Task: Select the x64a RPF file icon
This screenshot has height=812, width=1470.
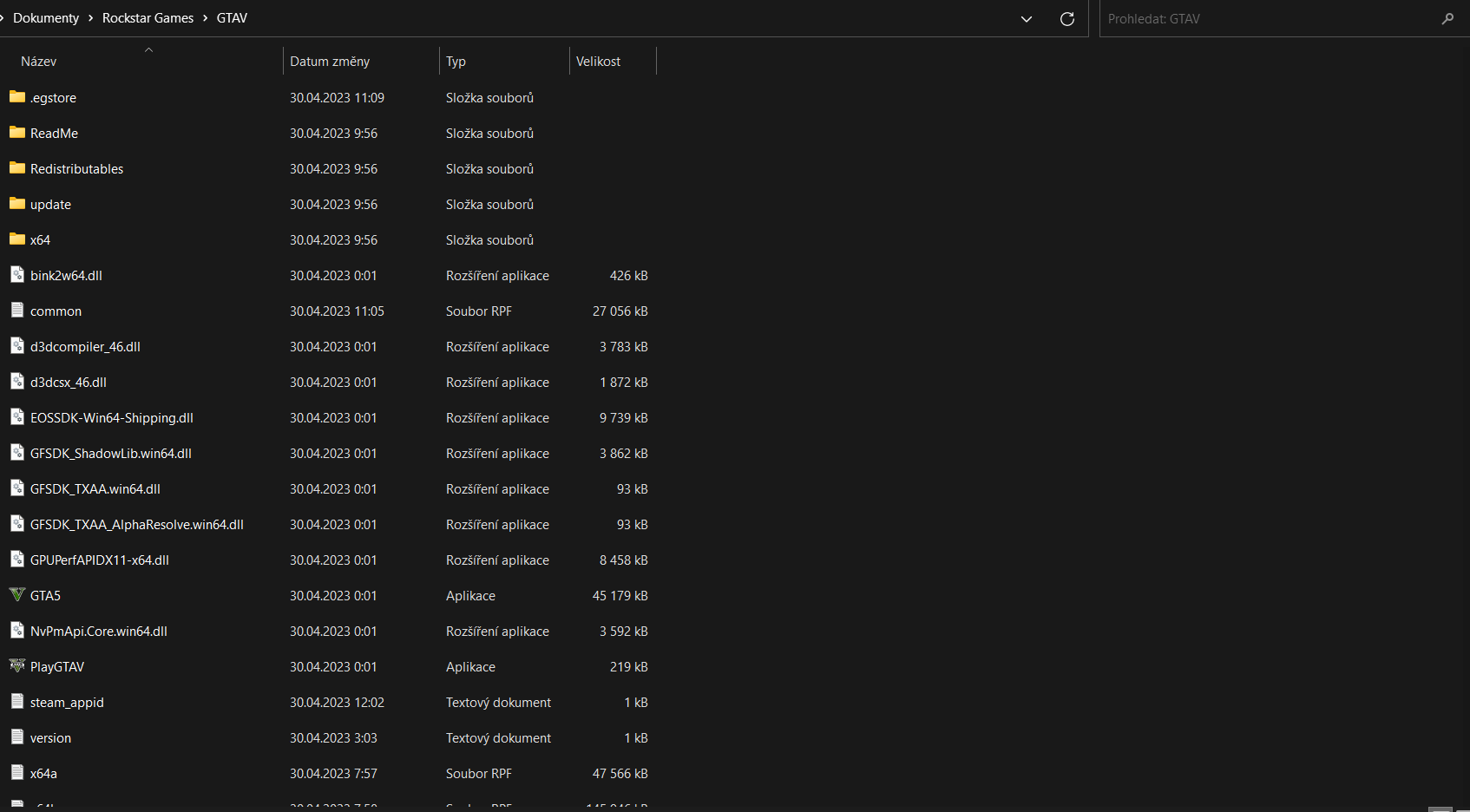Action: [x=17, y=773]
